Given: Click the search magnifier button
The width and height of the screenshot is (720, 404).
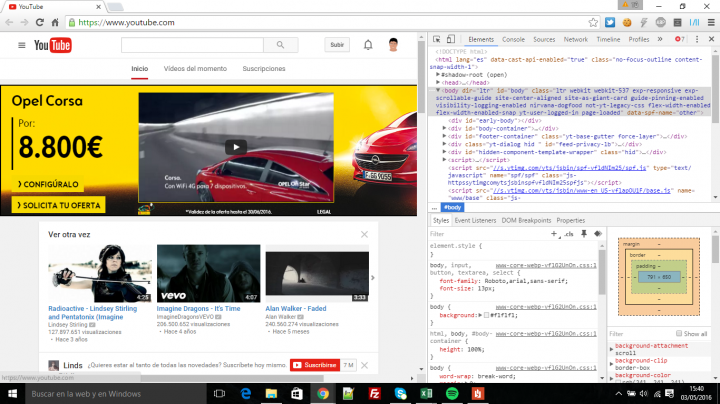Looking at the screenshot, I should point(281,45).
